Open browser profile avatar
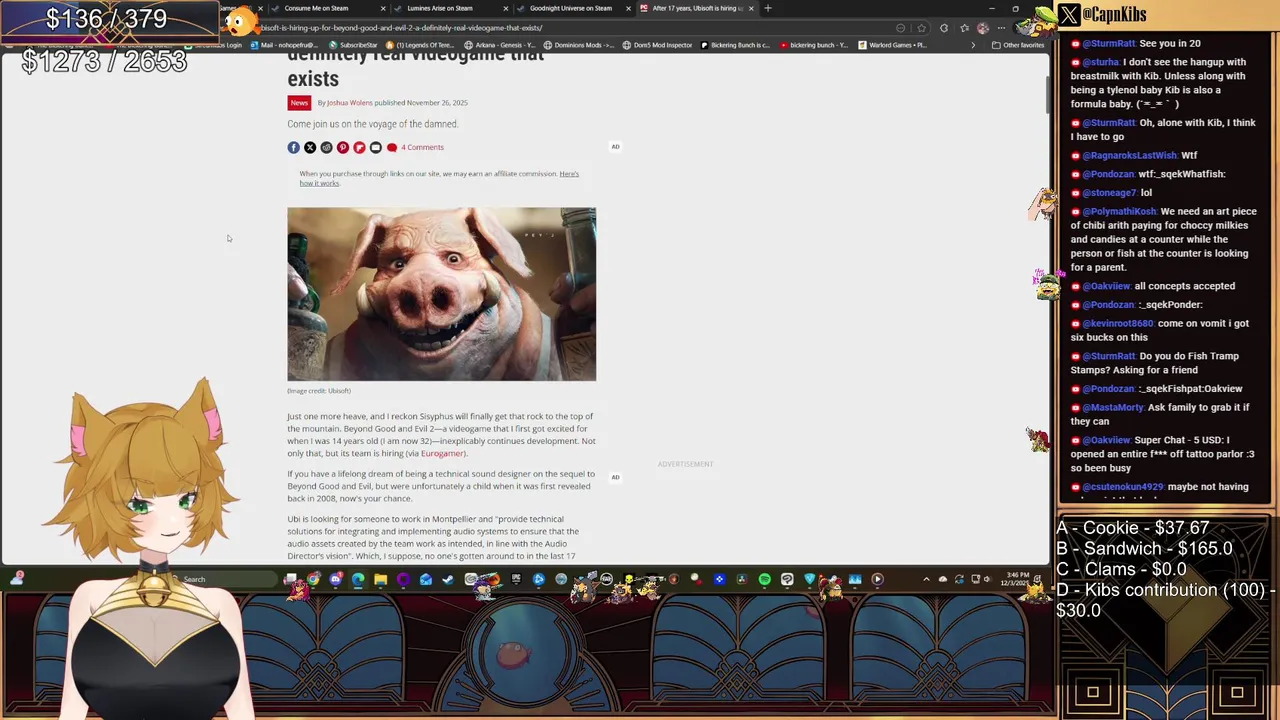 983,28
